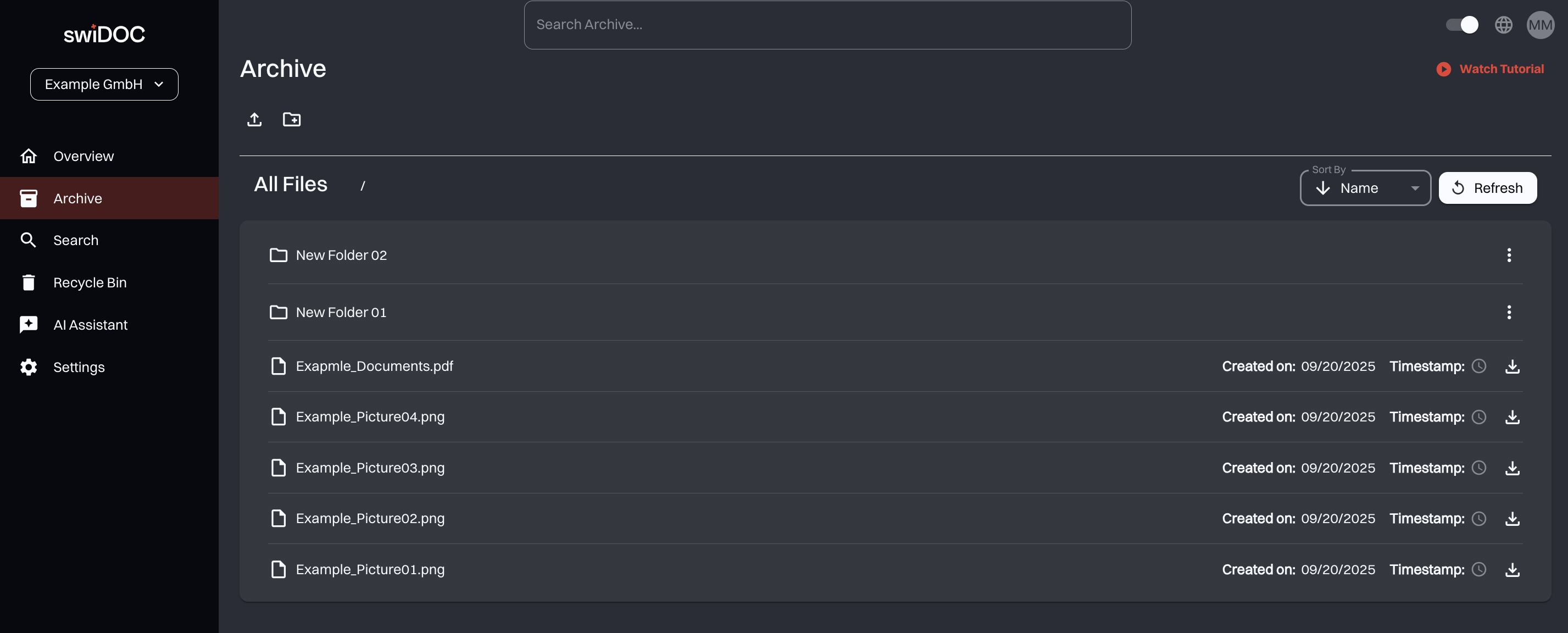Download Example_Picture03.png
The height and width of the screenshot is (633, 1568).
point(1513,468)
